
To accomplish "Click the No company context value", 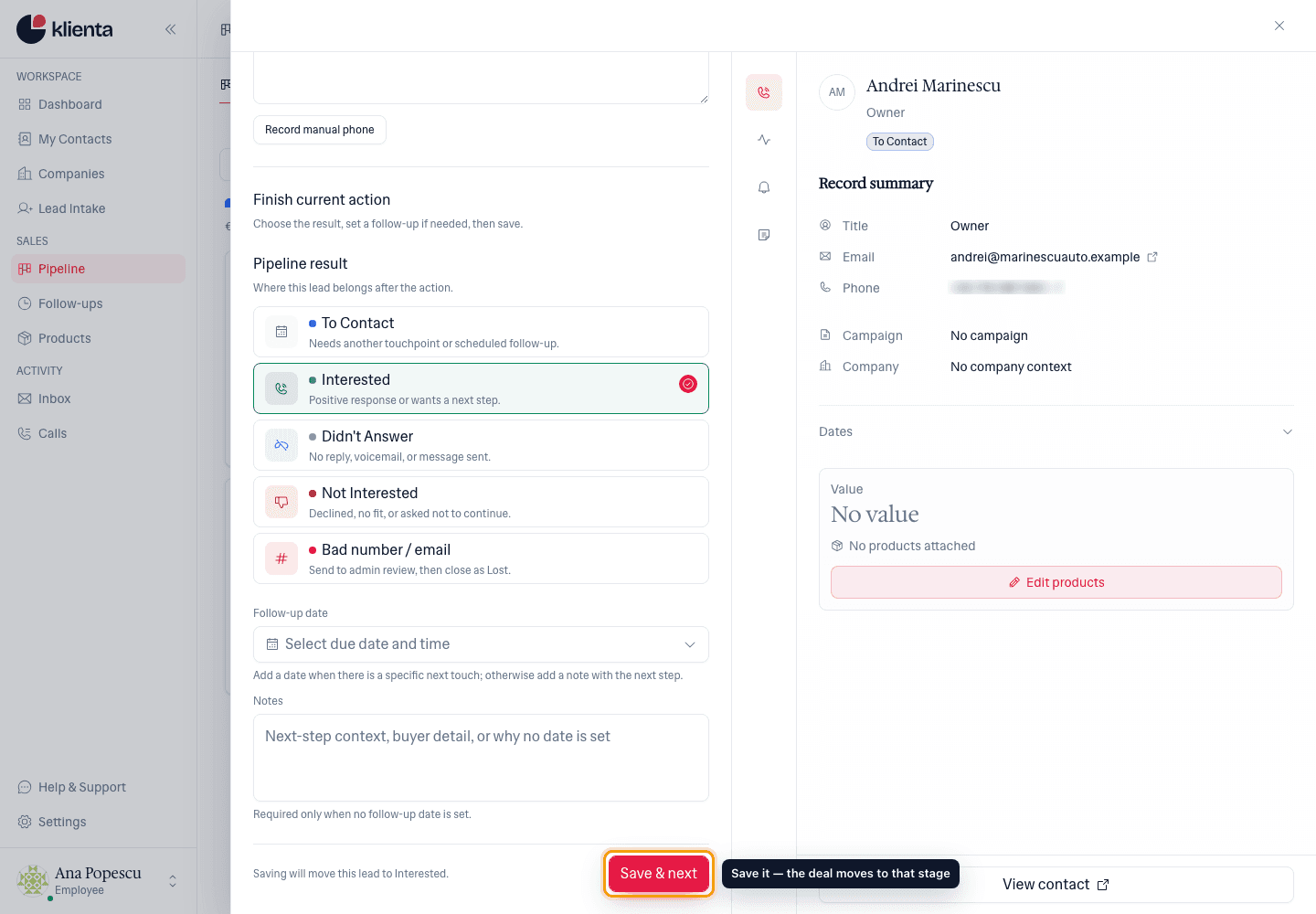I will (1011, 367).
